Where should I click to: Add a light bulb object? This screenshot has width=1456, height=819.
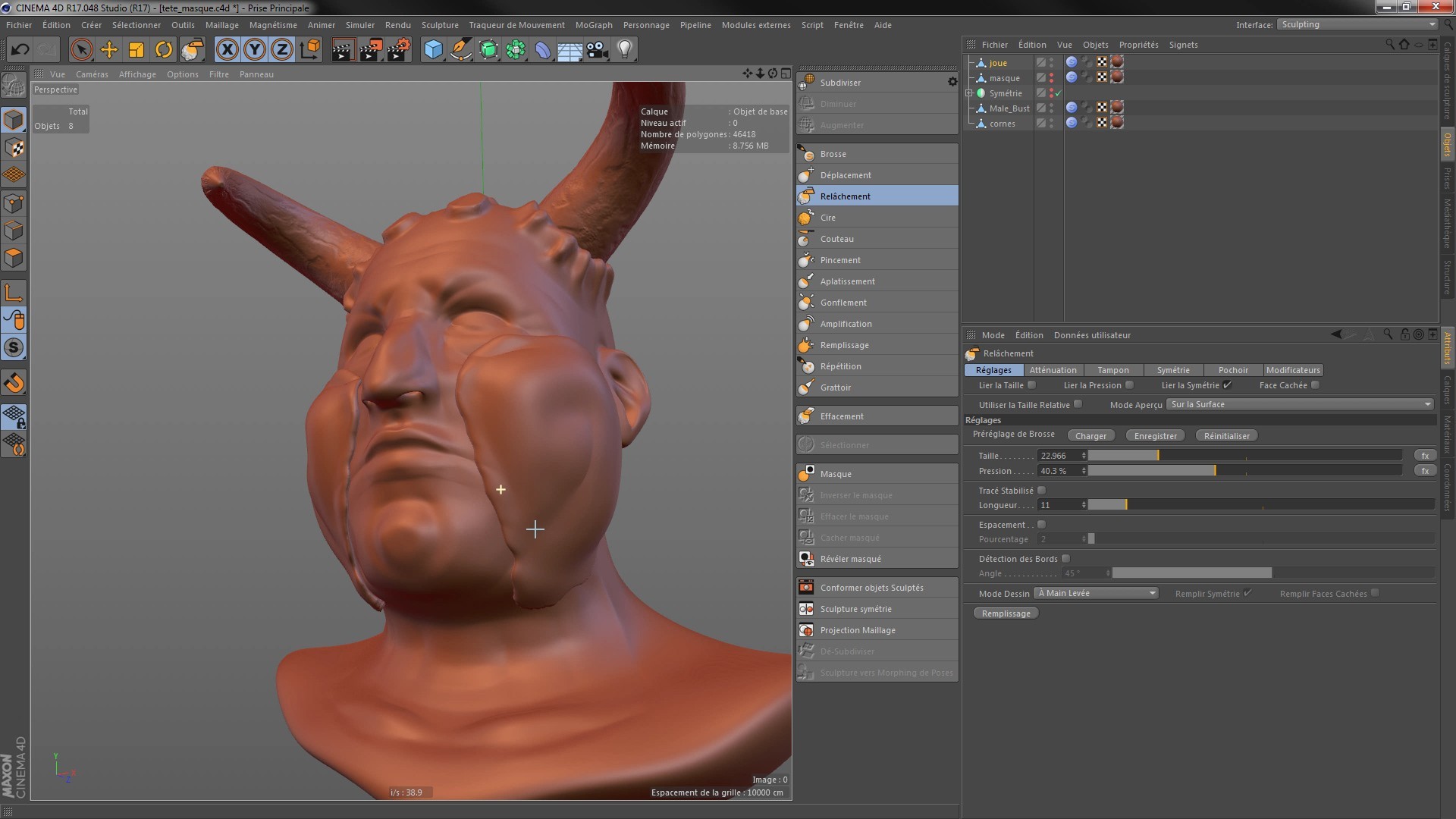point(624,50)
